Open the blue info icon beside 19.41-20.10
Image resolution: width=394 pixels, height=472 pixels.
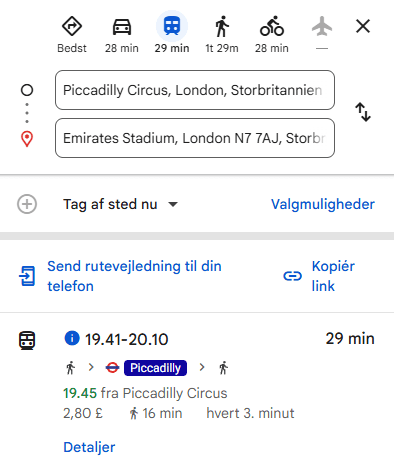[x=72, y=338]
